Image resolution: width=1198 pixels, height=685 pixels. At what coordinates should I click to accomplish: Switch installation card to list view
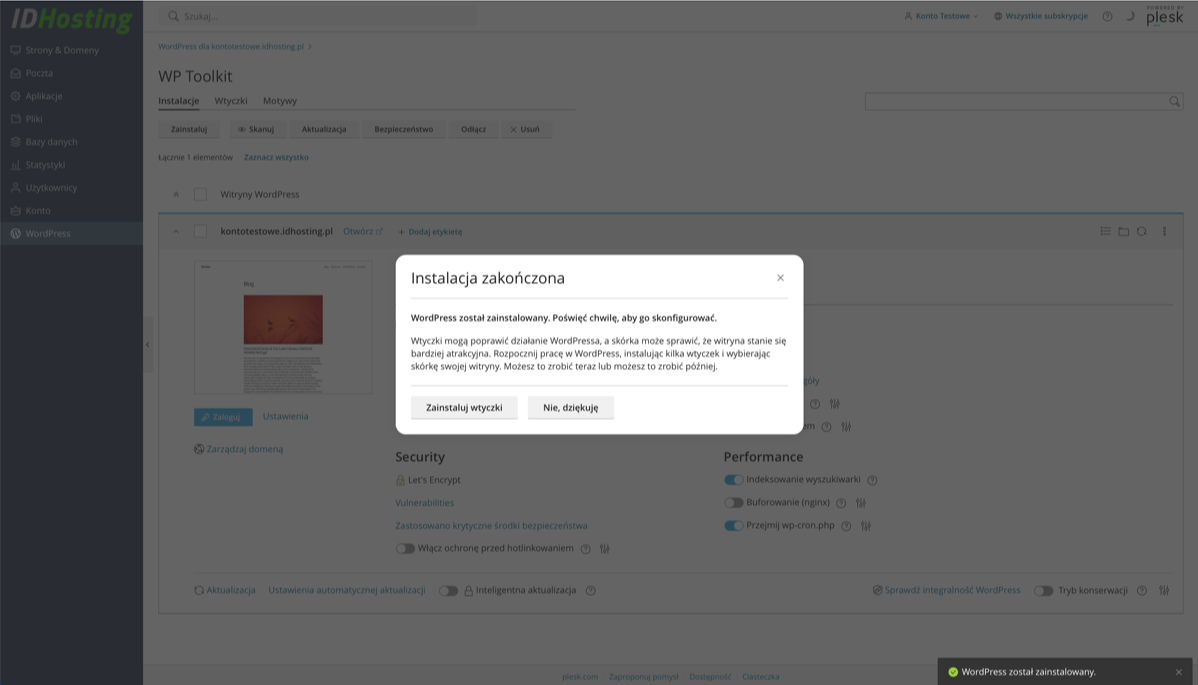[x=1104, y=231]
